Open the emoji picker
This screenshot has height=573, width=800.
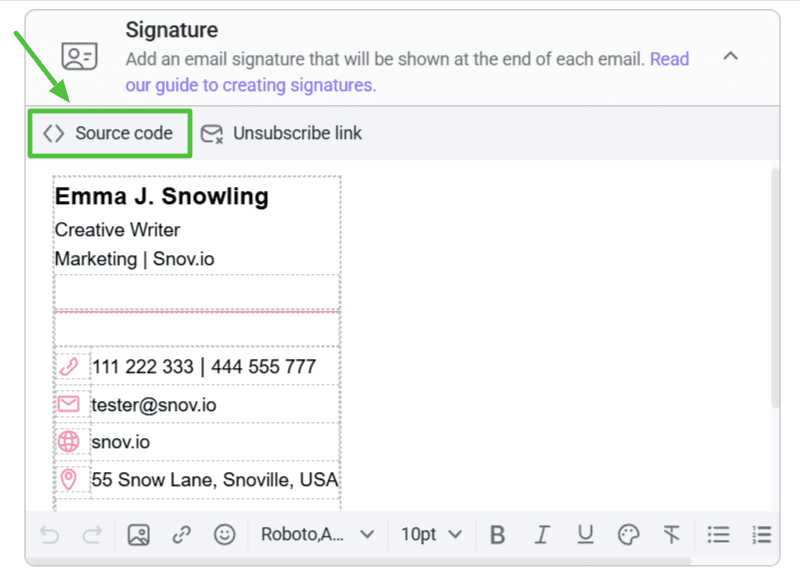pyautogui.click(x=225, y=535)
